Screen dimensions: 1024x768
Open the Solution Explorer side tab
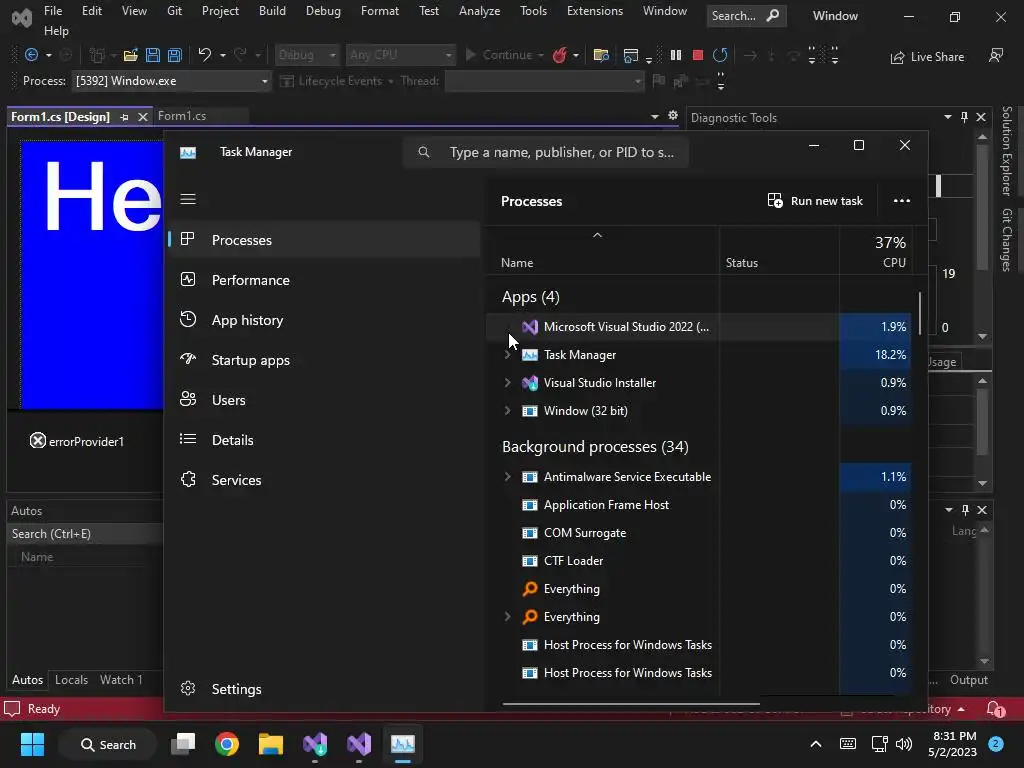[x=1007, y=152]
